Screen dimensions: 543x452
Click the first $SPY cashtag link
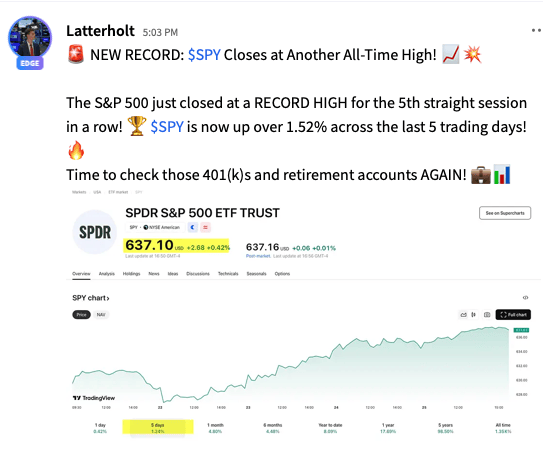click(204, 55)
